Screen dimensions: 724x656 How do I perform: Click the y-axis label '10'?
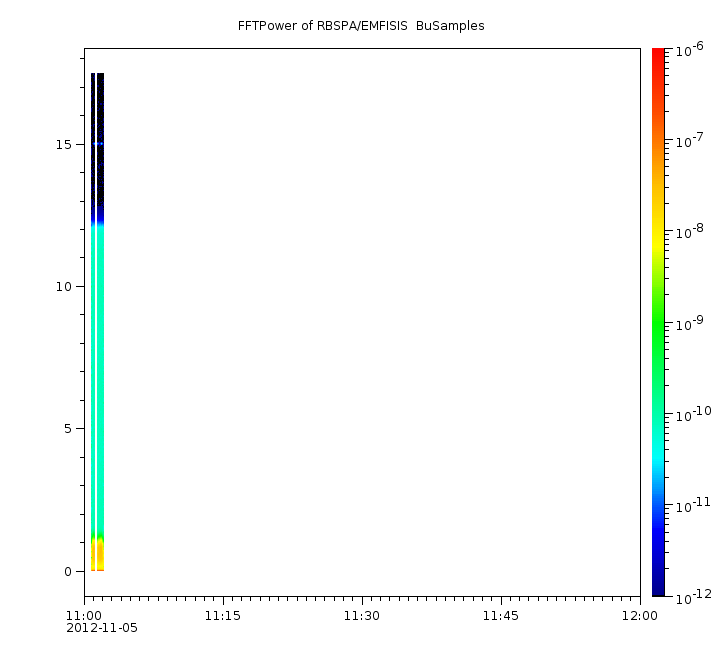(64, 287)
